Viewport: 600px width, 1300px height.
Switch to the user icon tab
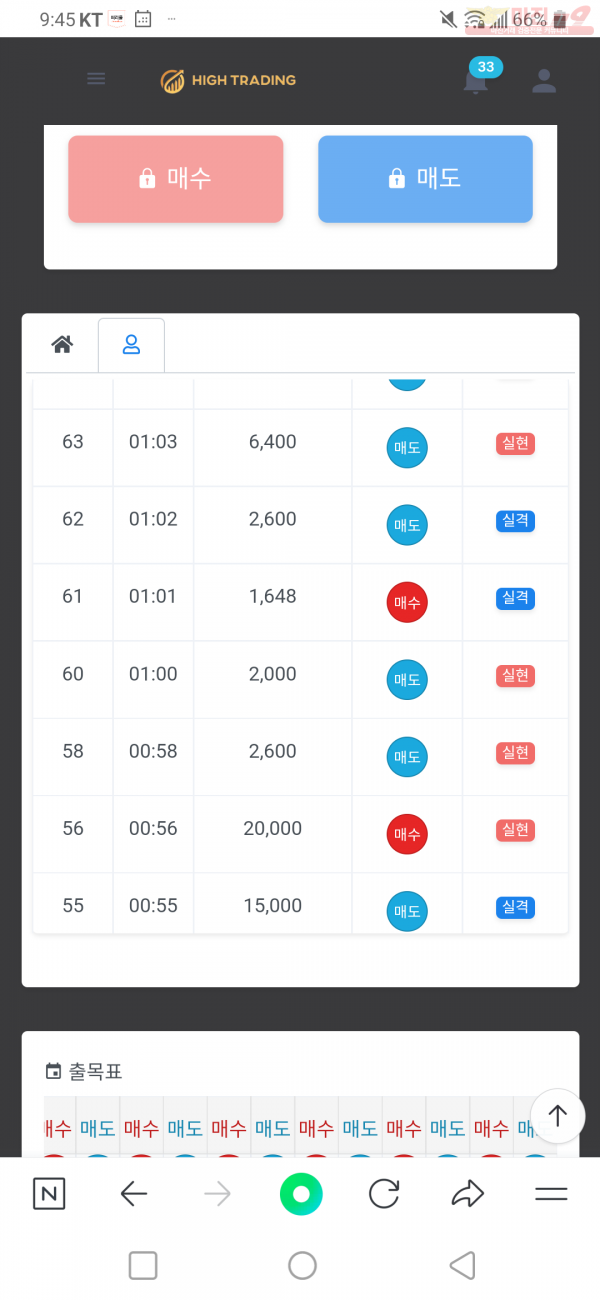[131, 345]
